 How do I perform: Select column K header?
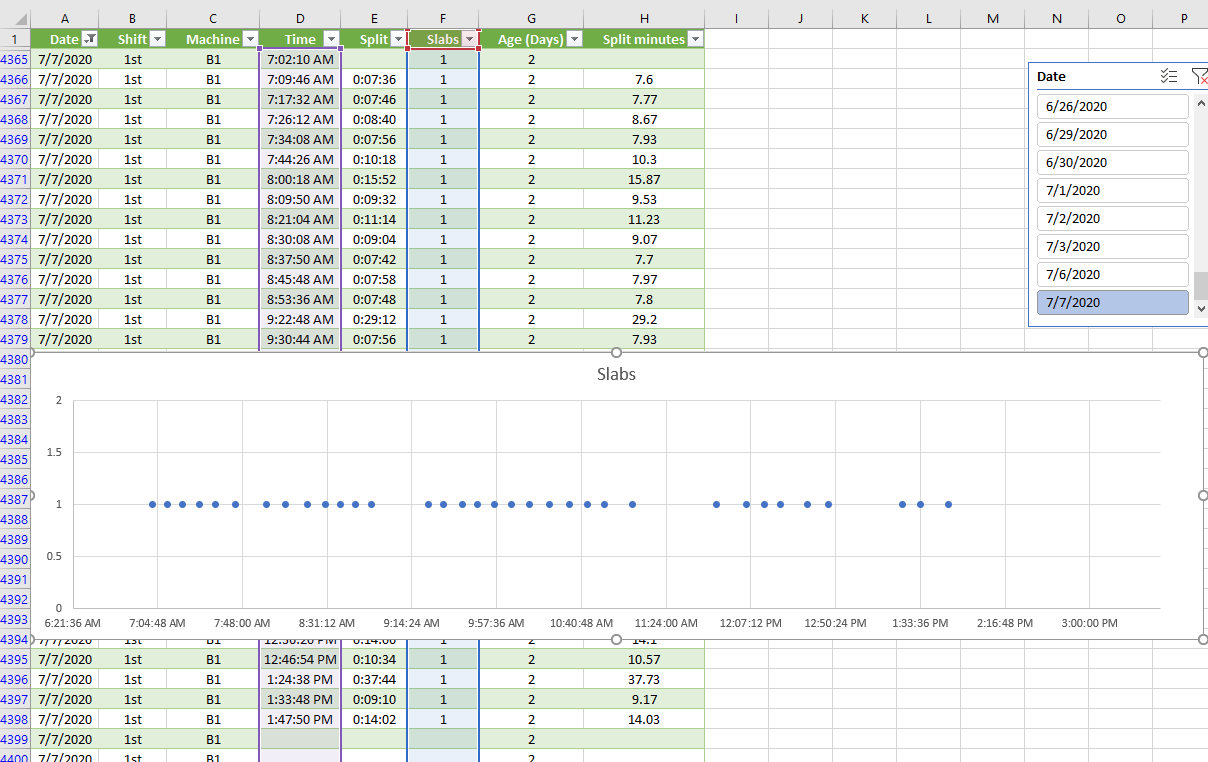864,18
